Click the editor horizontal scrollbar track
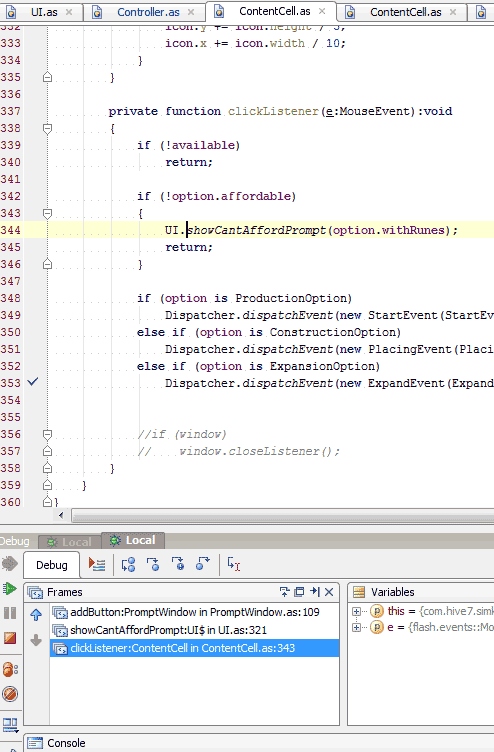This screenshot has height=752, width=494. click(283, 516)
